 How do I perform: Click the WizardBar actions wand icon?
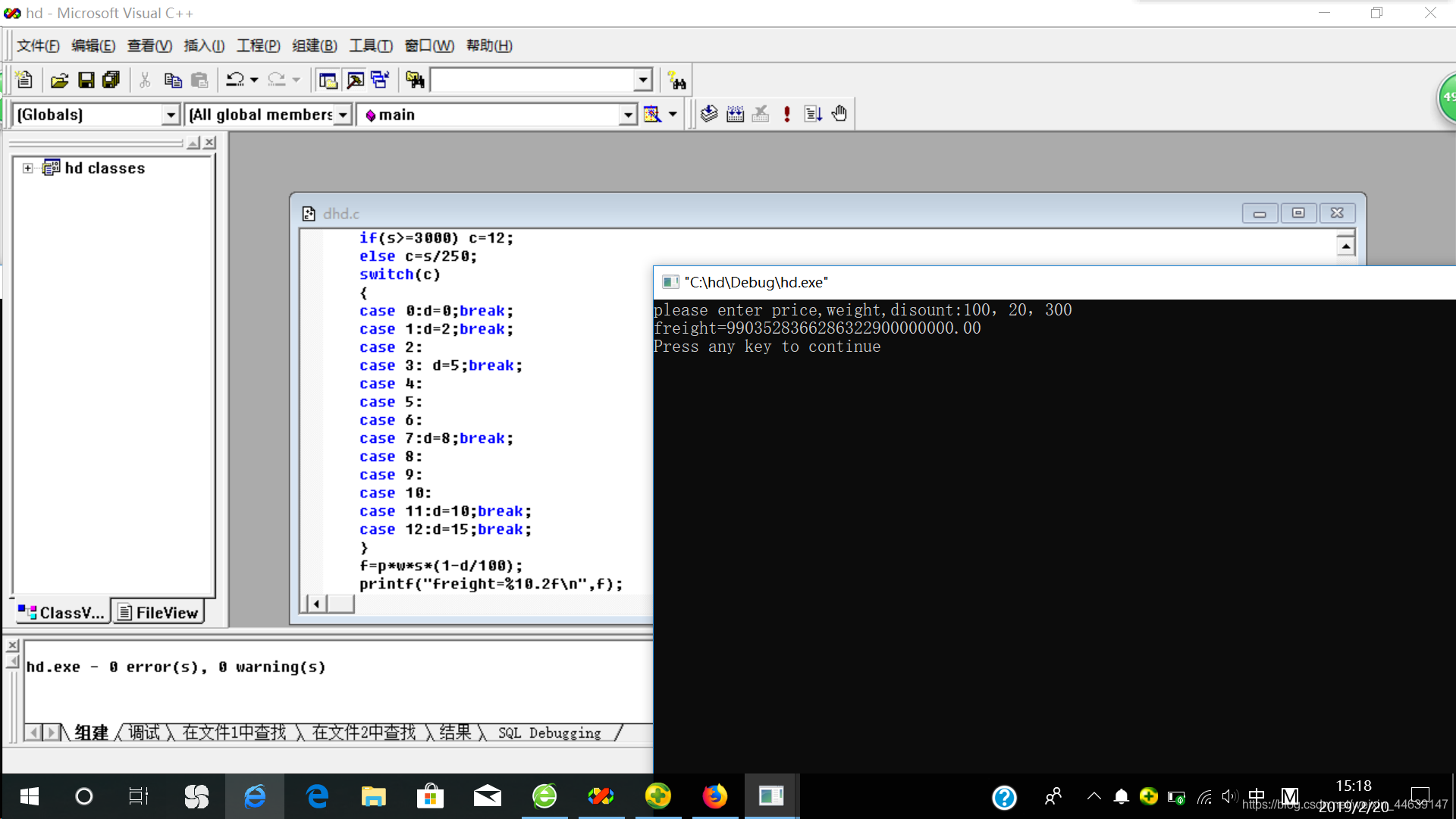652,115
